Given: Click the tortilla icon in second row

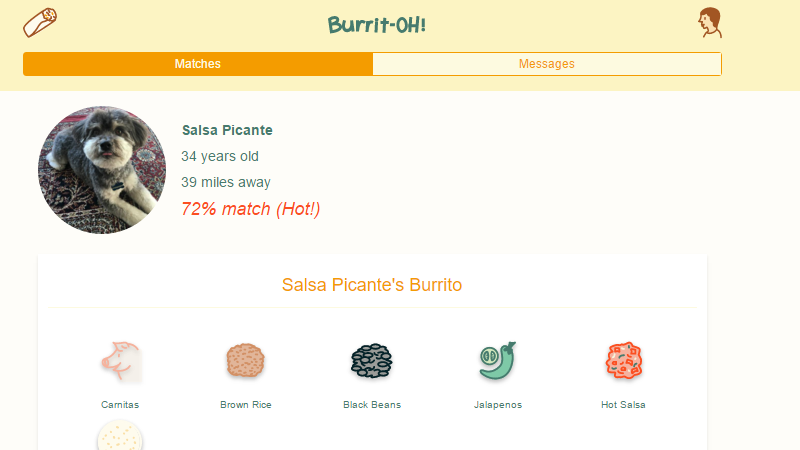Looking at the screenshot, I should 120,438.
